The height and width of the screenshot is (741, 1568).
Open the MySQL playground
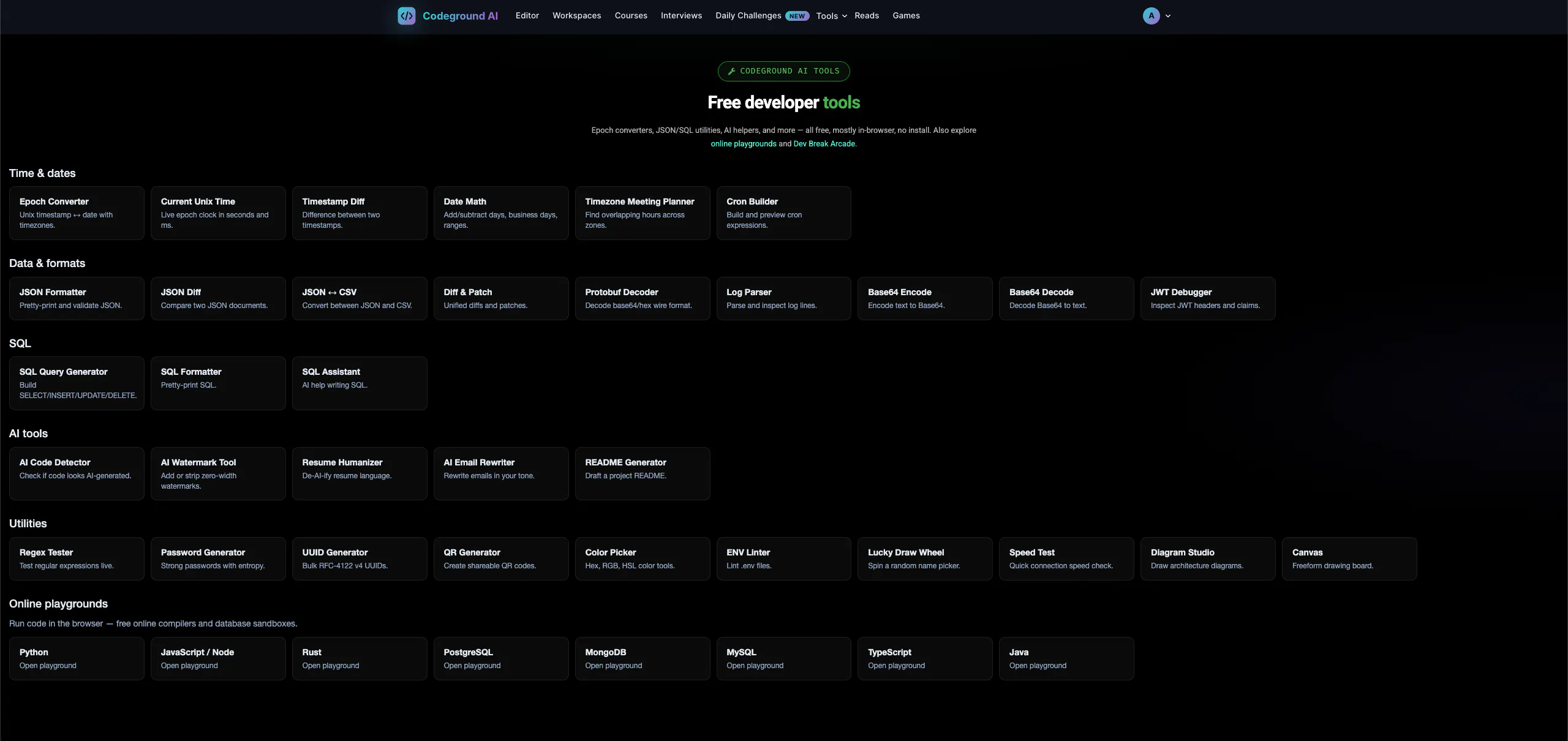783,658
